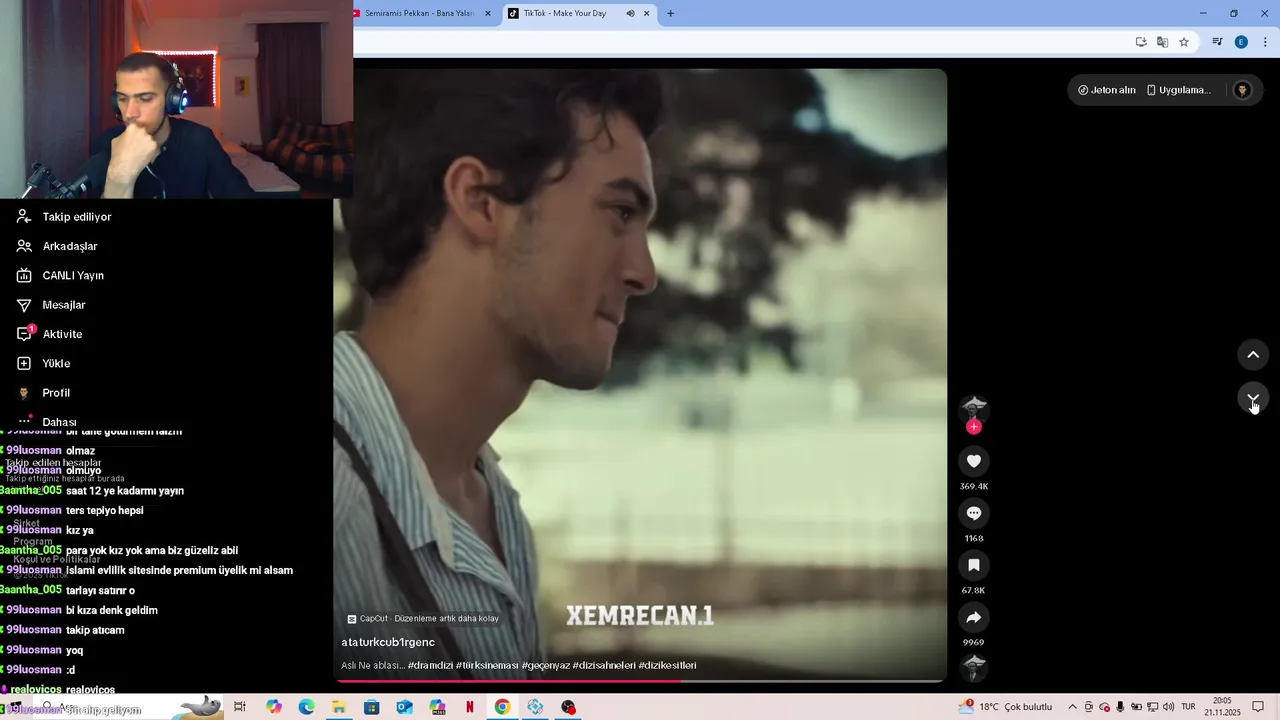Open Microsoft Store from the taskbar
1280x720 pixels.
[371, 707]
